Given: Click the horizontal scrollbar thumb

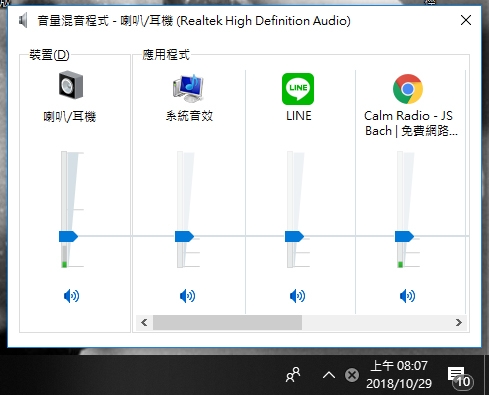Looking at the screenshot, I should (x=227, y=323).
